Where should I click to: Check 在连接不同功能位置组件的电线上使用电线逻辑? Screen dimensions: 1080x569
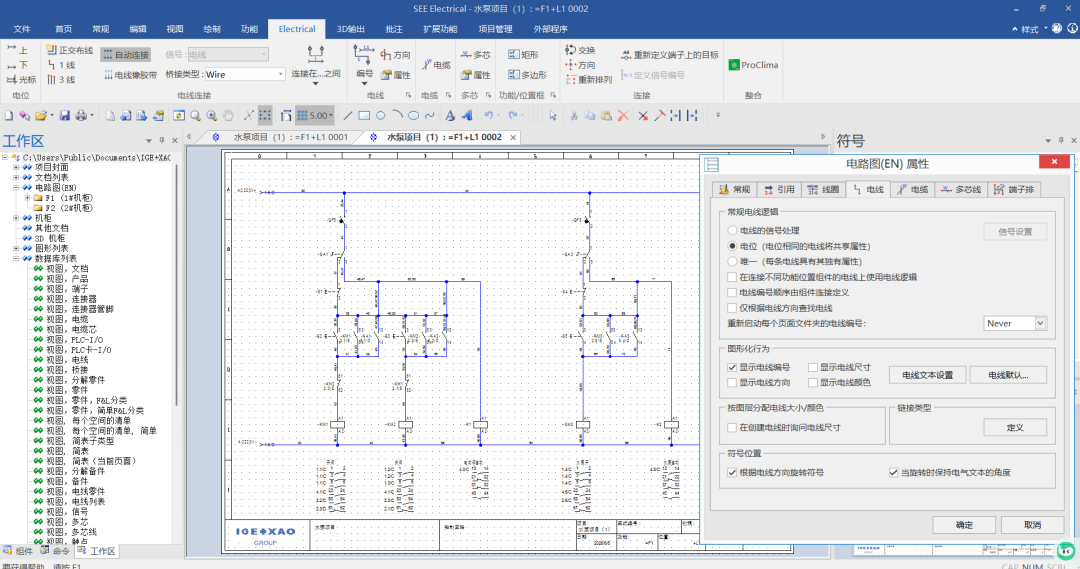(x=822, y=277)
